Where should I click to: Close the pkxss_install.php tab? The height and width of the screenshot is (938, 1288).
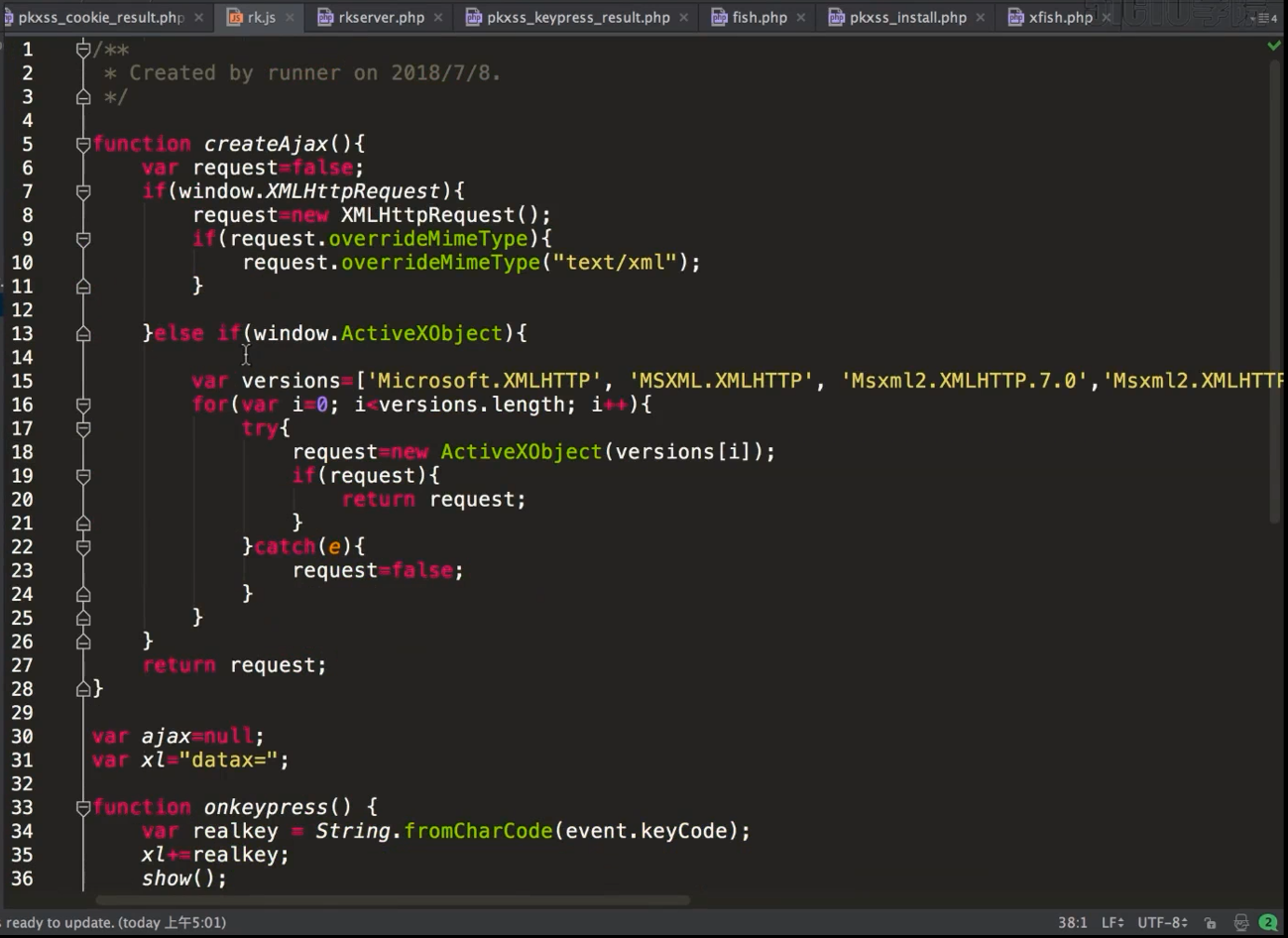(x=981, y=18)
